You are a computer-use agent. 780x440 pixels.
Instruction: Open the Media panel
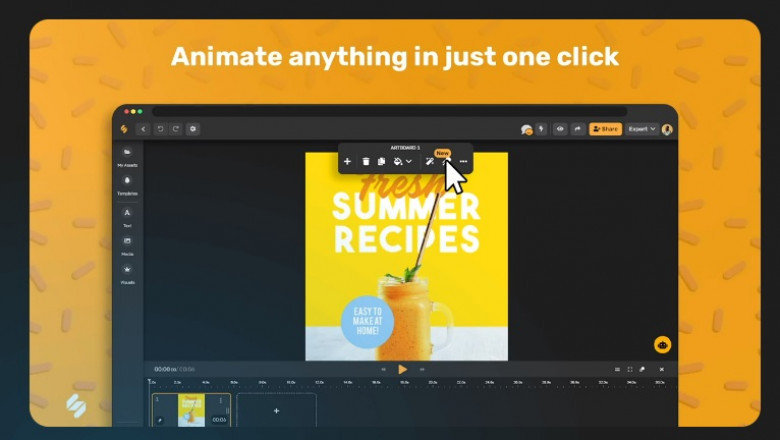(127, 243)
